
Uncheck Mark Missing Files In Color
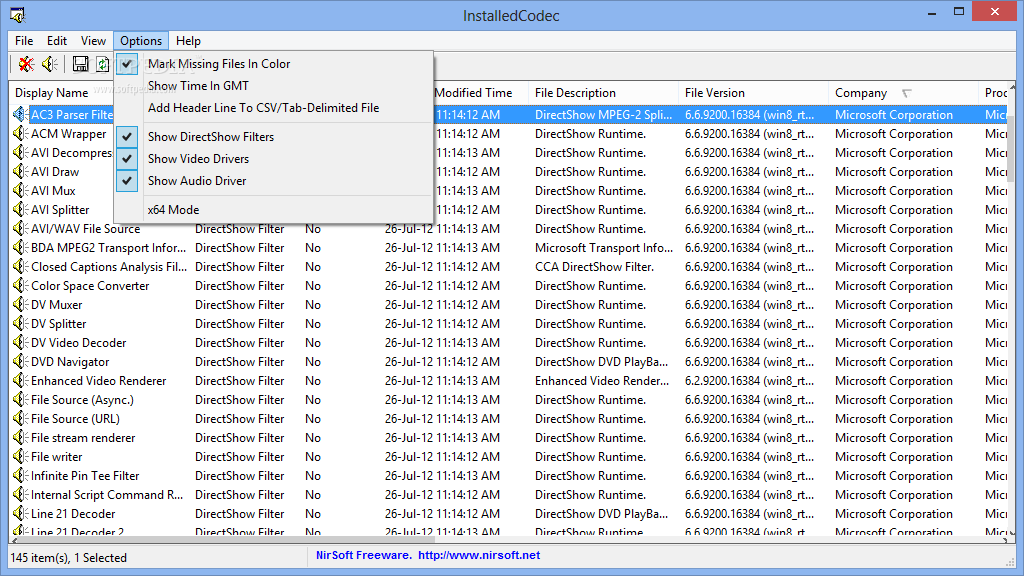tap(274, 64)
